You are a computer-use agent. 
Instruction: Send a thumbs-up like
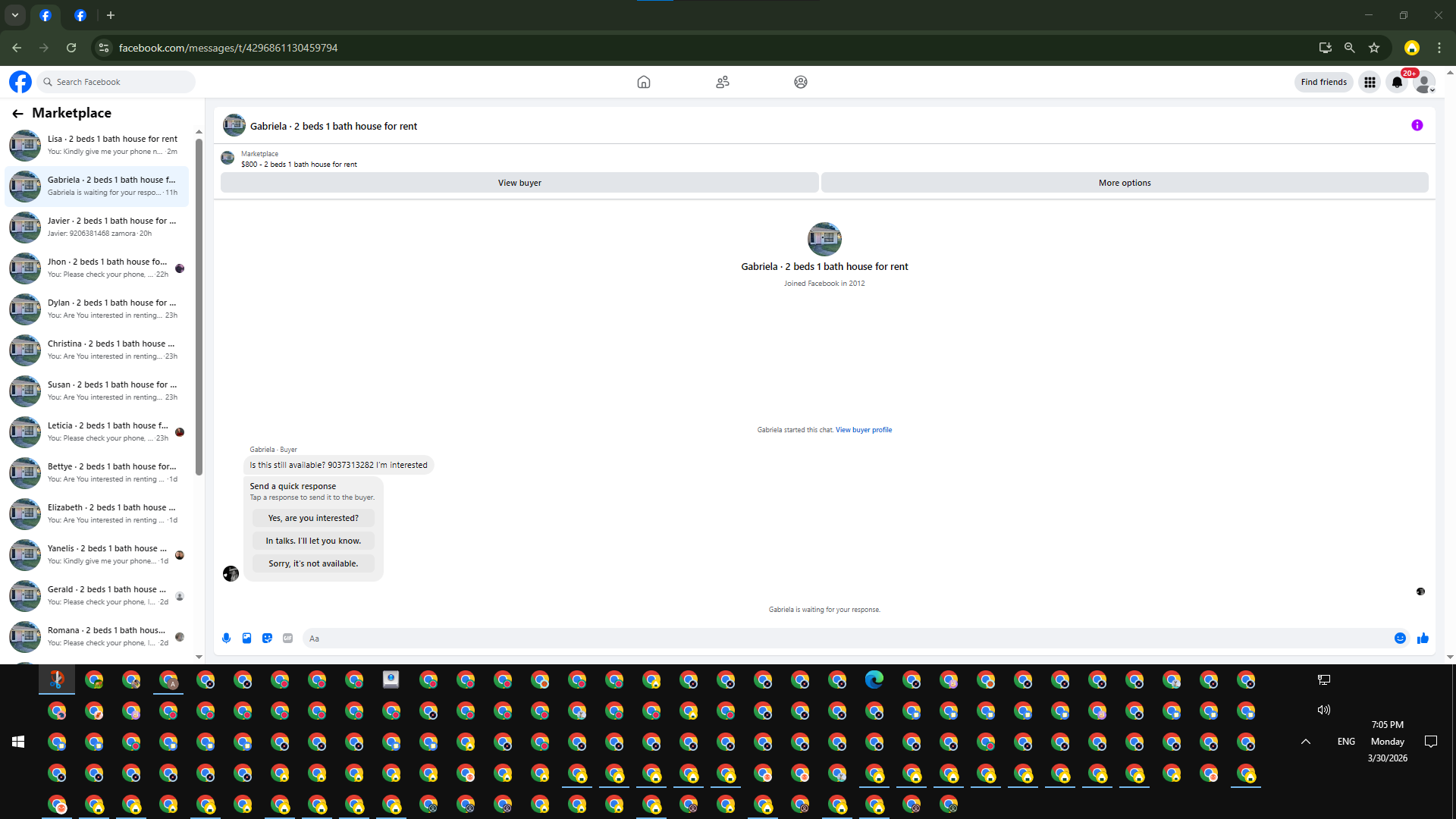pos(1423,639)
